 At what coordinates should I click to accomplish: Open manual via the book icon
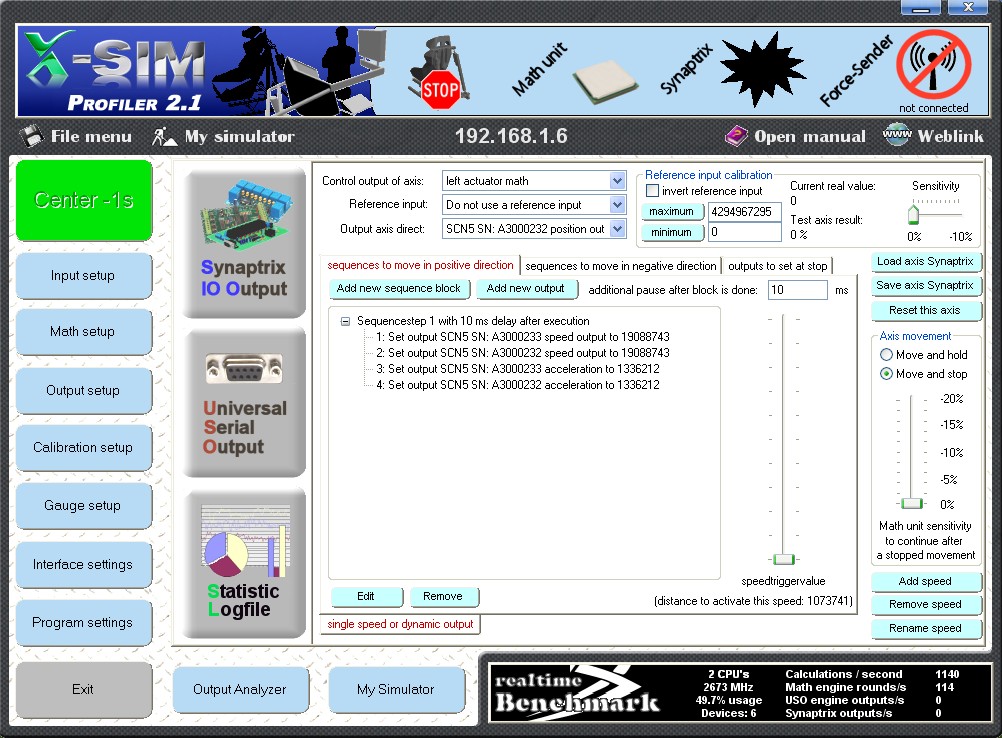pos(736,135)
